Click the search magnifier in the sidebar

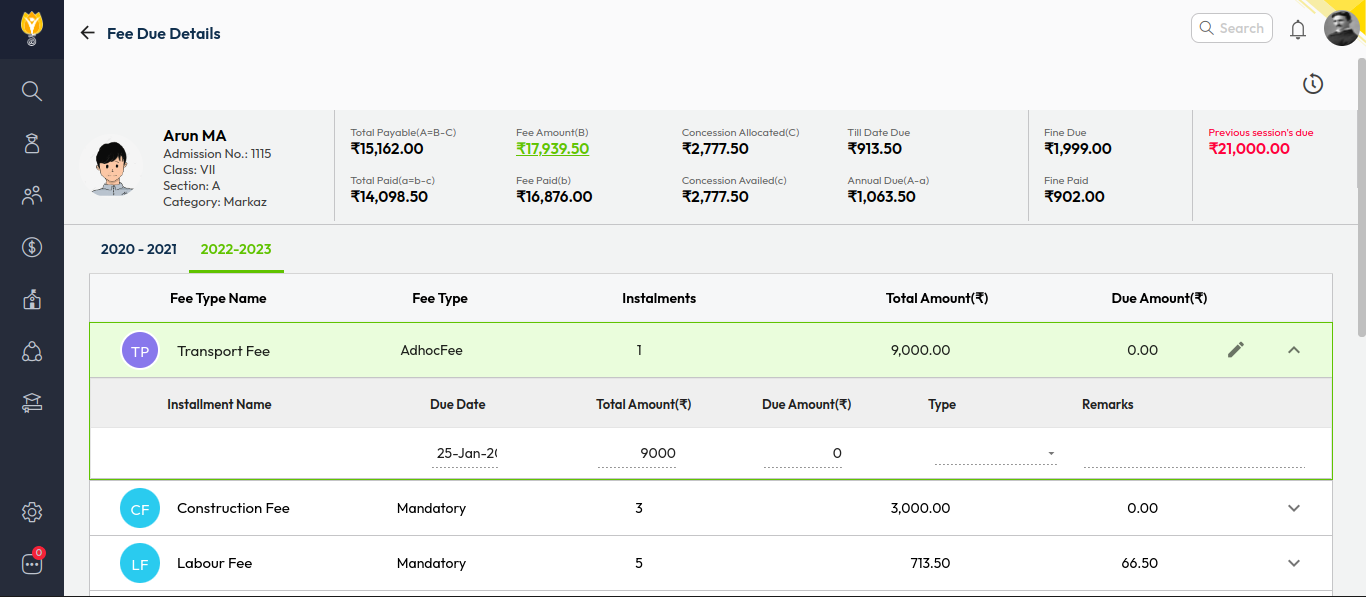click(x=32, y=91)
